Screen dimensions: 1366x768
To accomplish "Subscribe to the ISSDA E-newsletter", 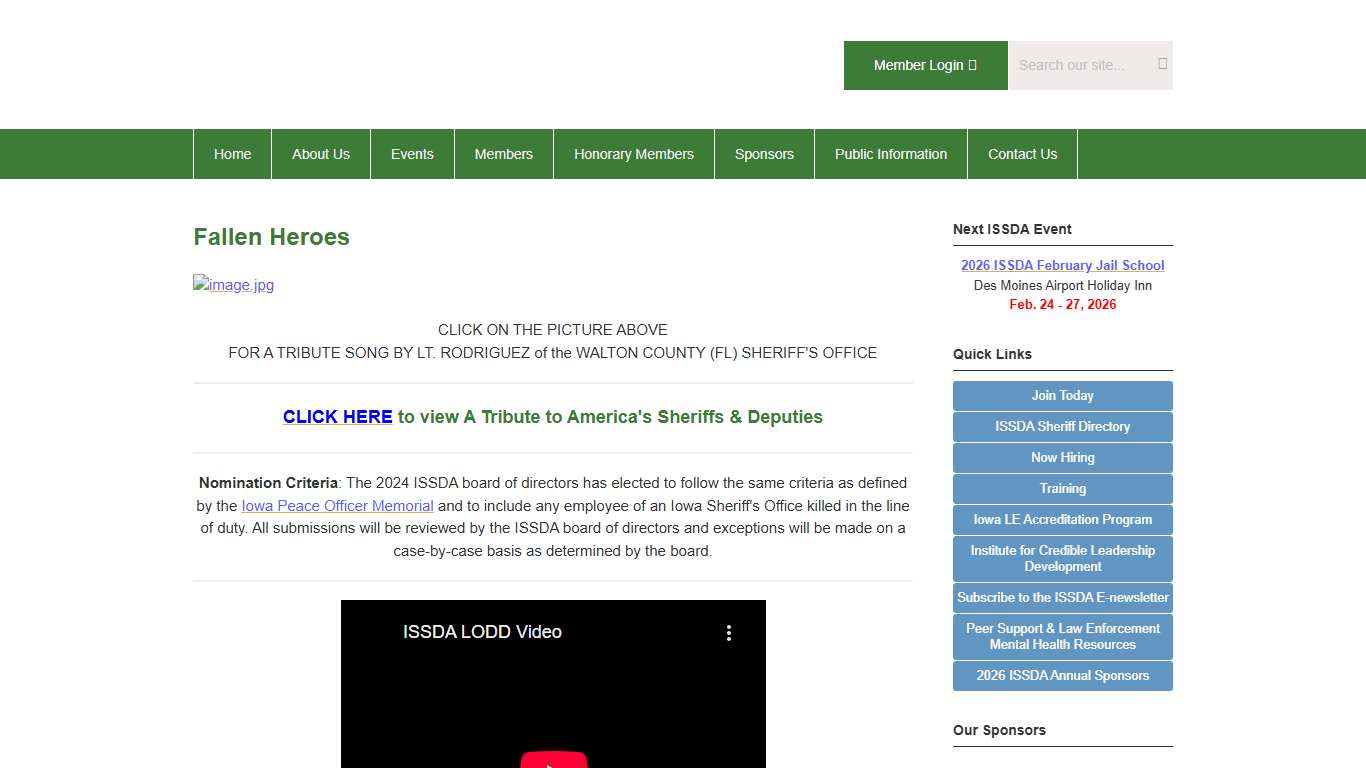I will pos(1062,598).
